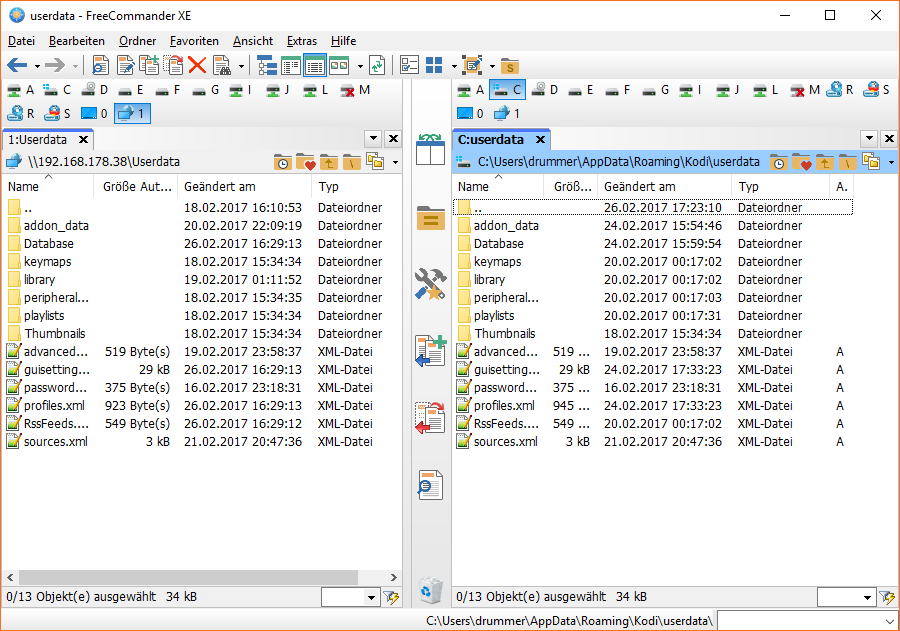The width and height of the screenshot is (900, 631).
Task: Open the orange S folder toolbar icon
Action: [510, 67]
